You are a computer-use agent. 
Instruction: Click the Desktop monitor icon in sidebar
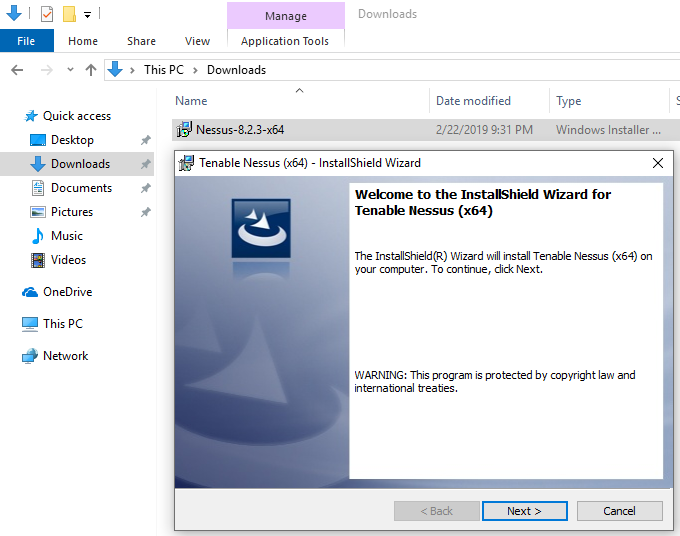[38, 140]
